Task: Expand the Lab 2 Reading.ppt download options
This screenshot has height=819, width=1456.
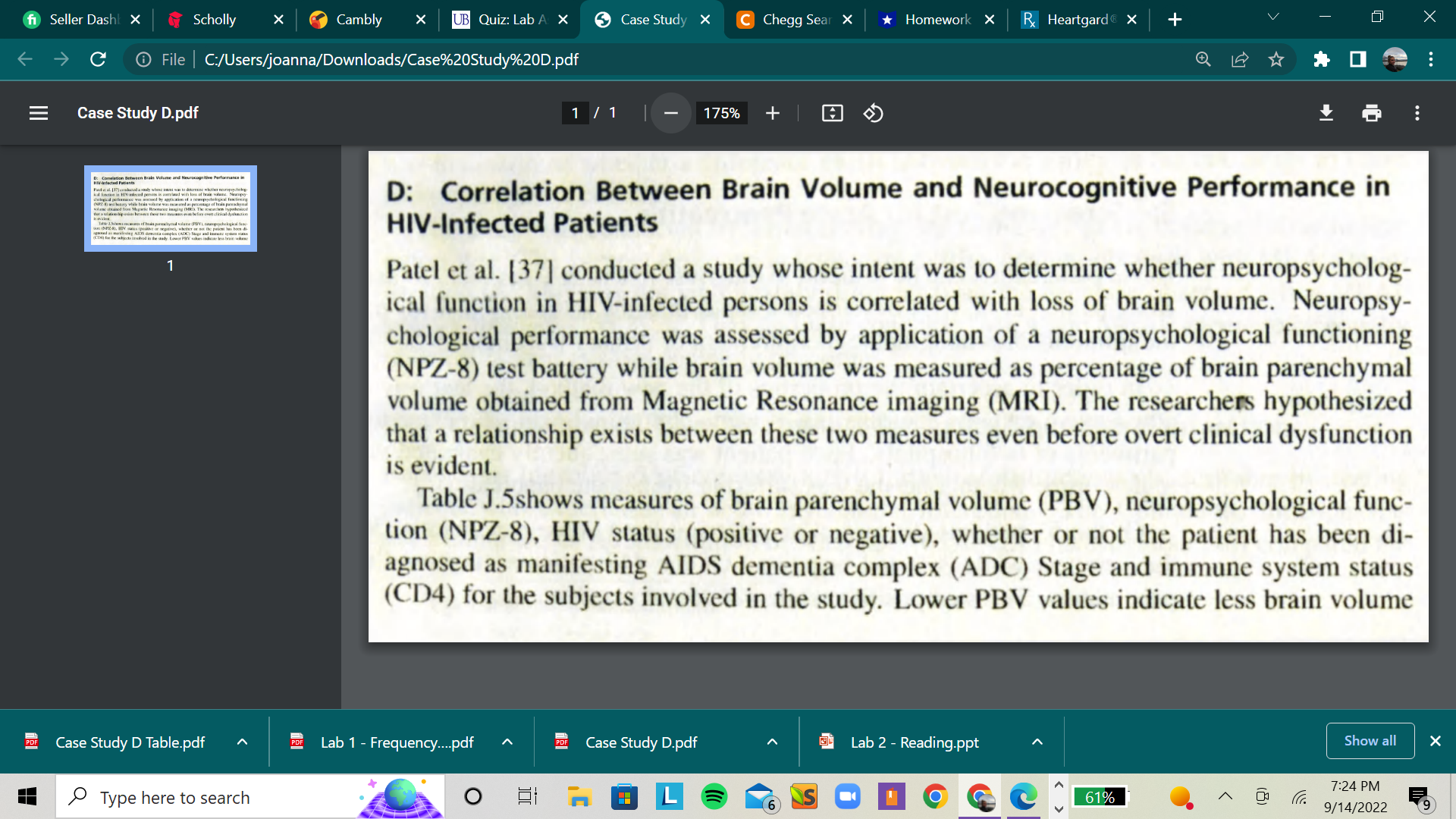Action: click(x=1037, y=742)
